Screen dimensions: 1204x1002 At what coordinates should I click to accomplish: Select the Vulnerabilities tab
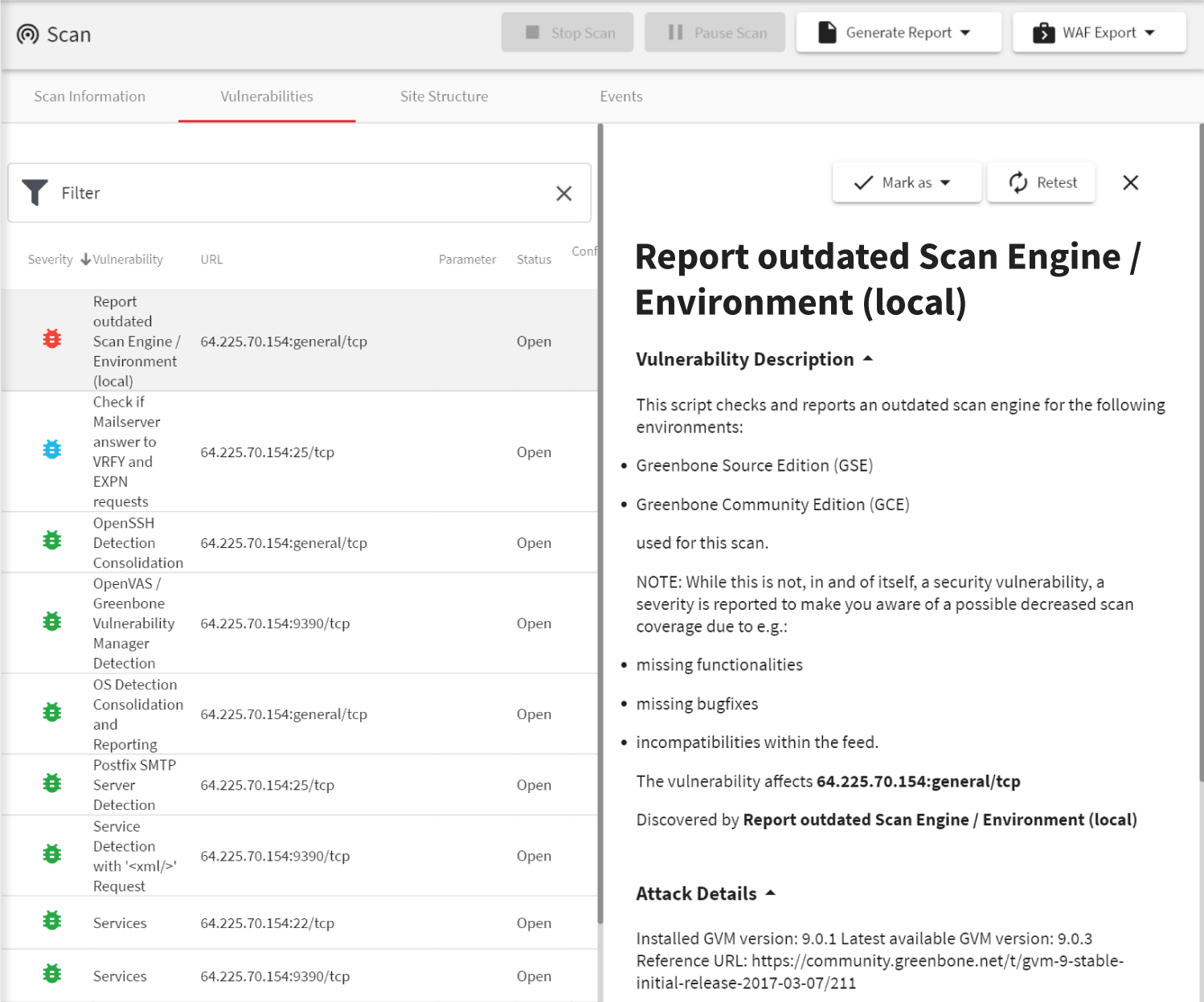pos(267,96)
